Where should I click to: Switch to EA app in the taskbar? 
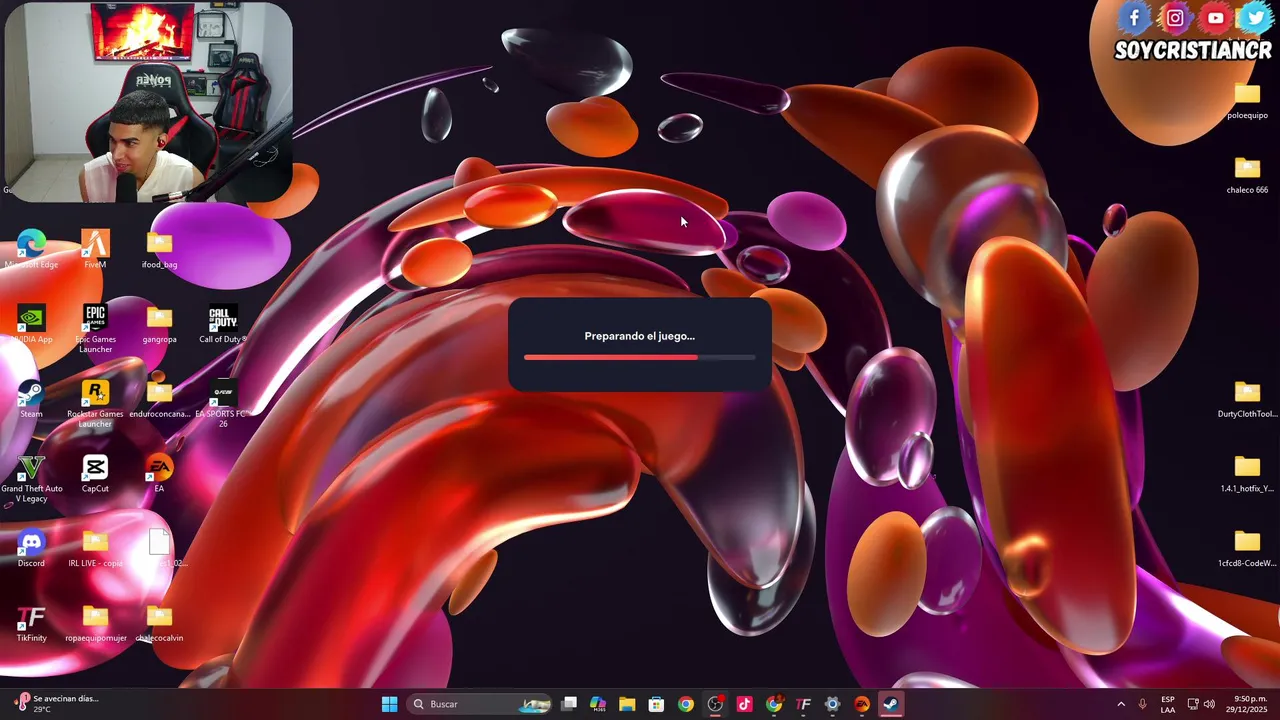pos(862,704)
